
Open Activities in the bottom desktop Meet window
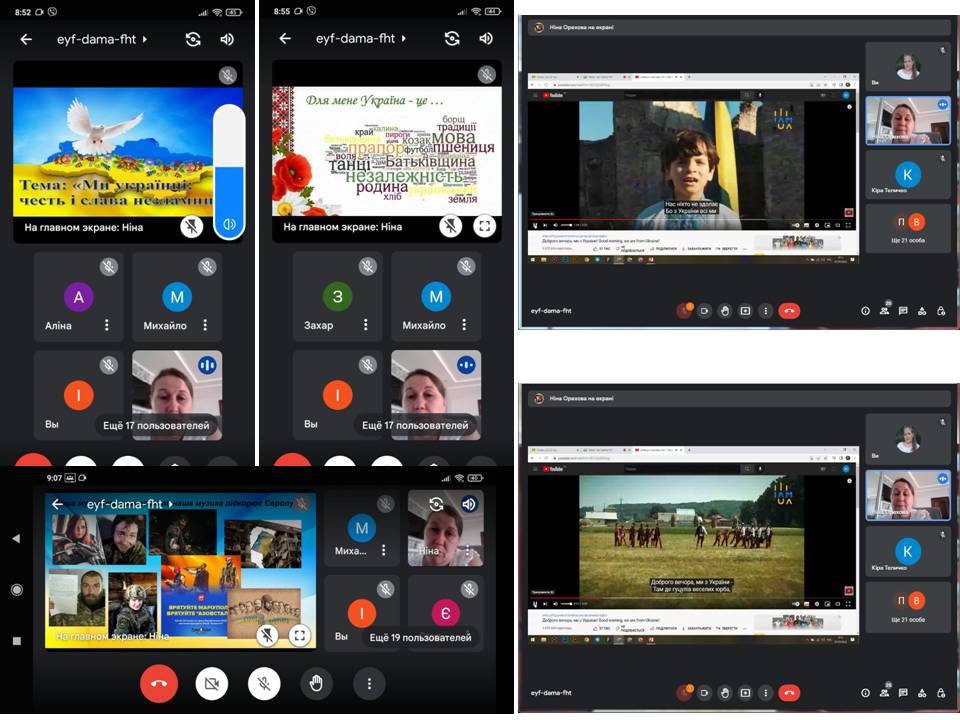922,692
